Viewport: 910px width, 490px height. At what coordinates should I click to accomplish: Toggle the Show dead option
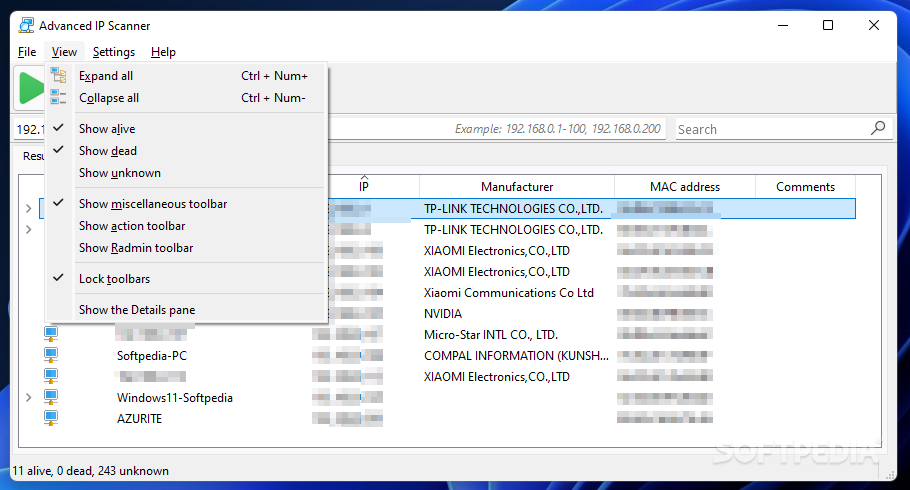tap(186, 151)
